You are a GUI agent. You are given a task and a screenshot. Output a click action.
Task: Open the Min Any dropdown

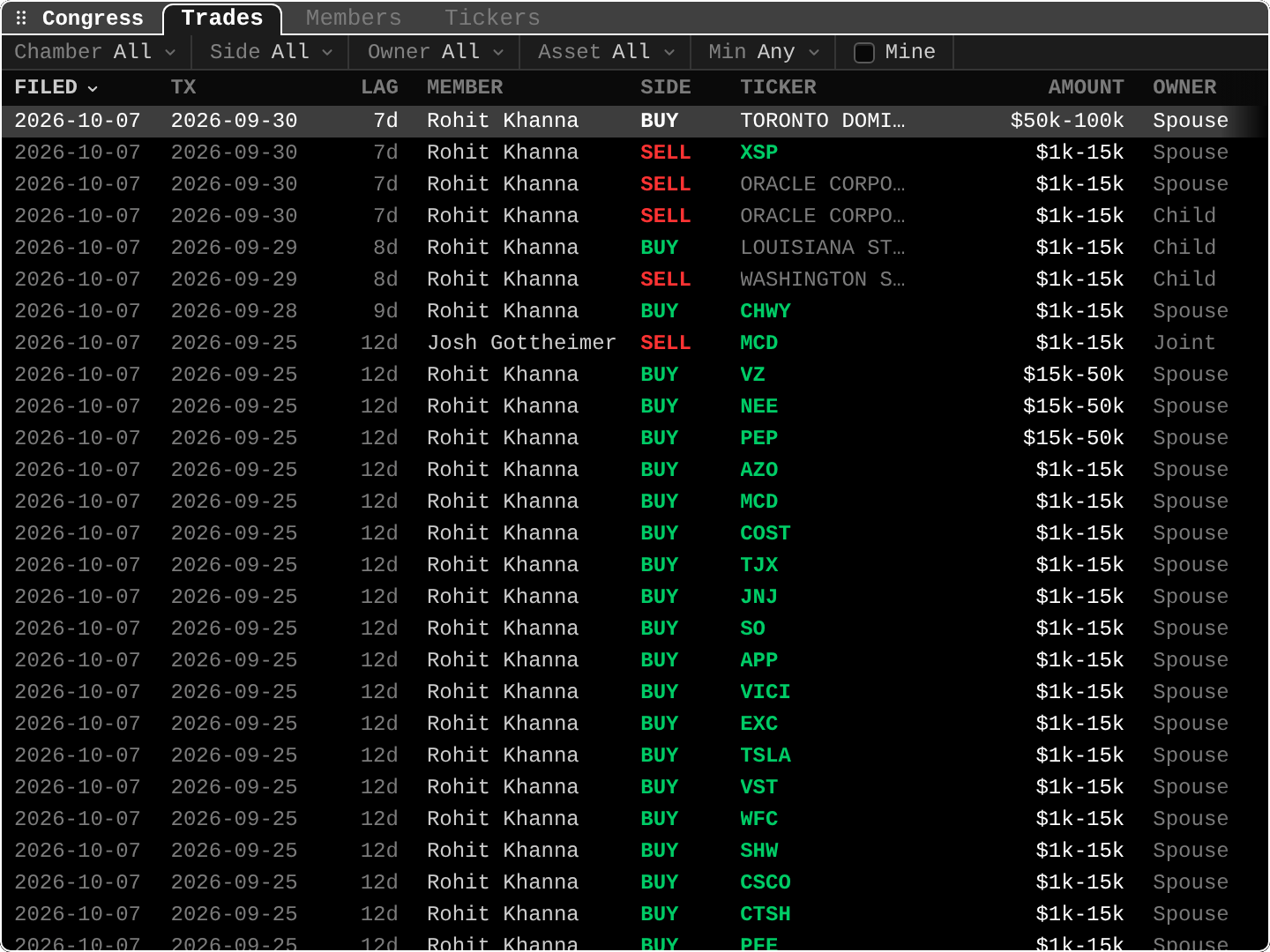tap(764, 52)
